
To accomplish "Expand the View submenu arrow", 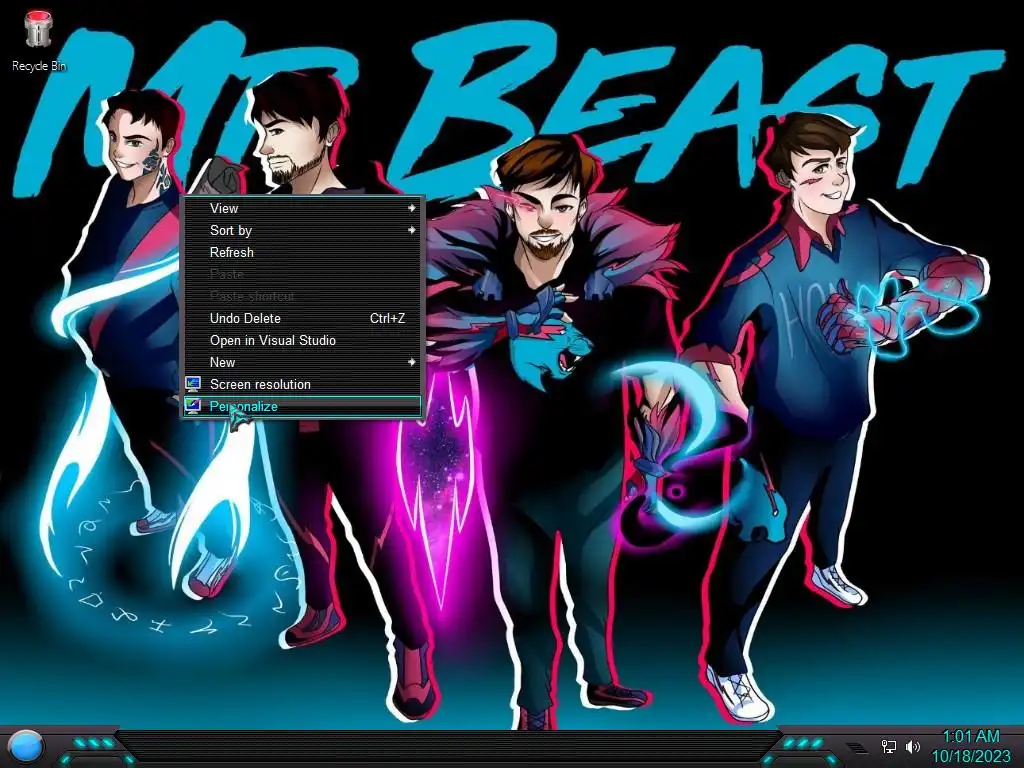I will pos(411,208).
